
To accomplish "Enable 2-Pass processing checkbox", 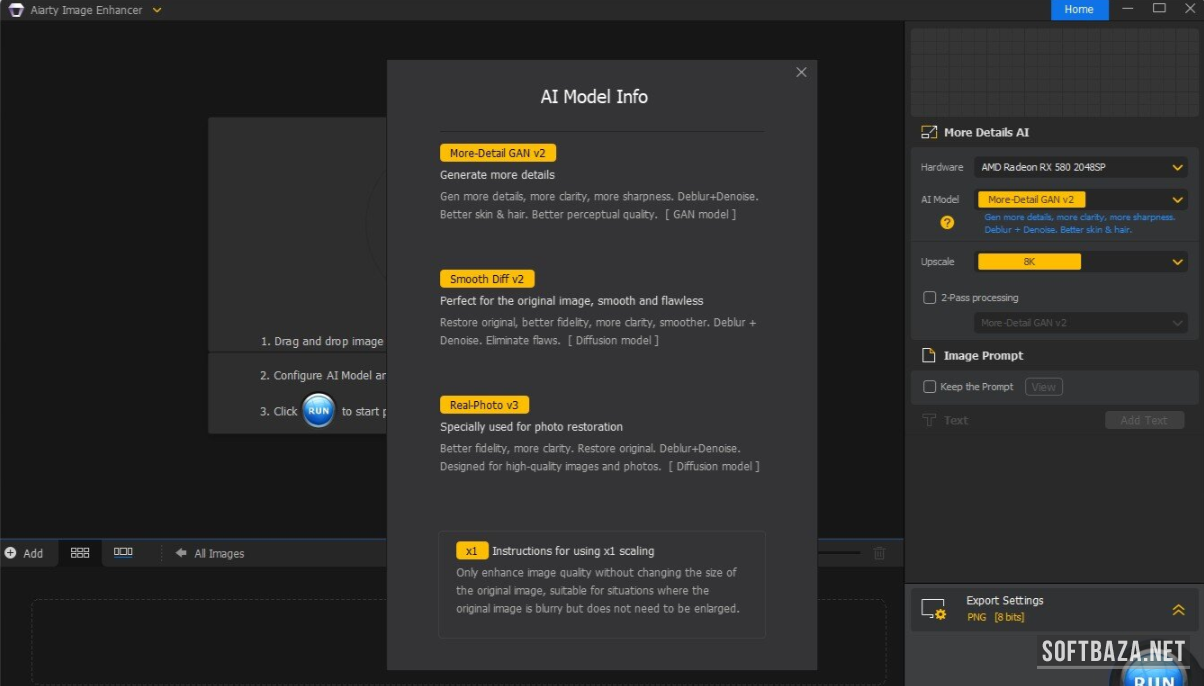I will (x=929, y=298).
